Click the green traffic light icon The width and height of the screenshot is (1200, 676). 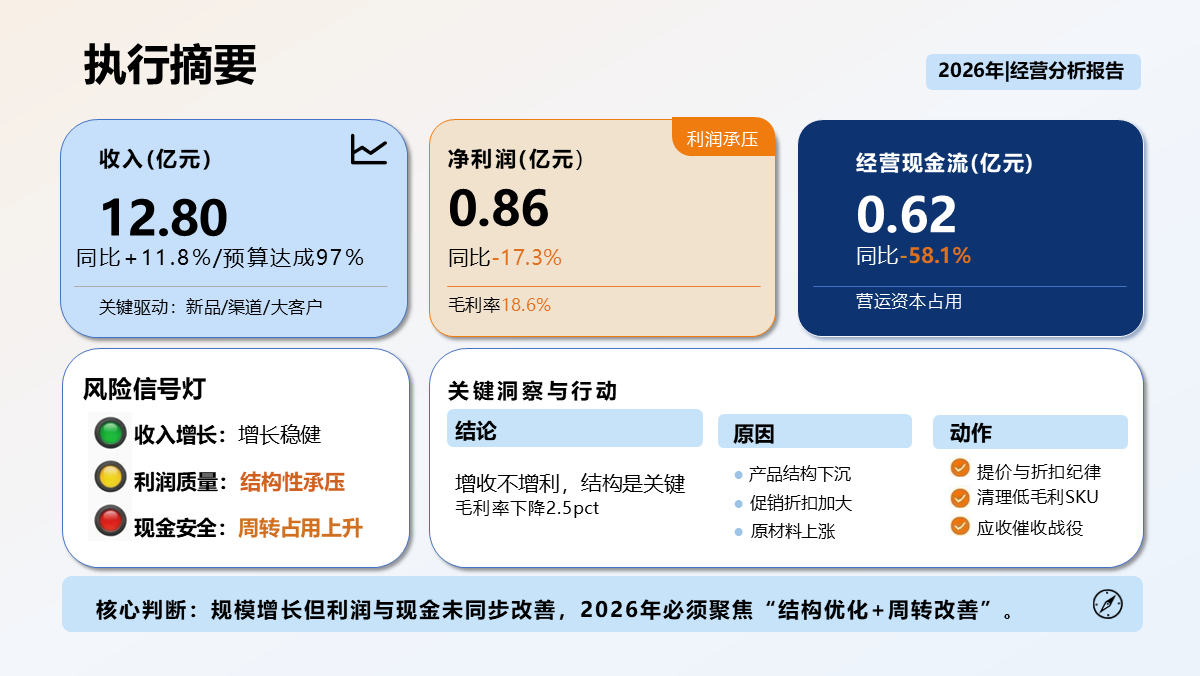click(110, 434)
